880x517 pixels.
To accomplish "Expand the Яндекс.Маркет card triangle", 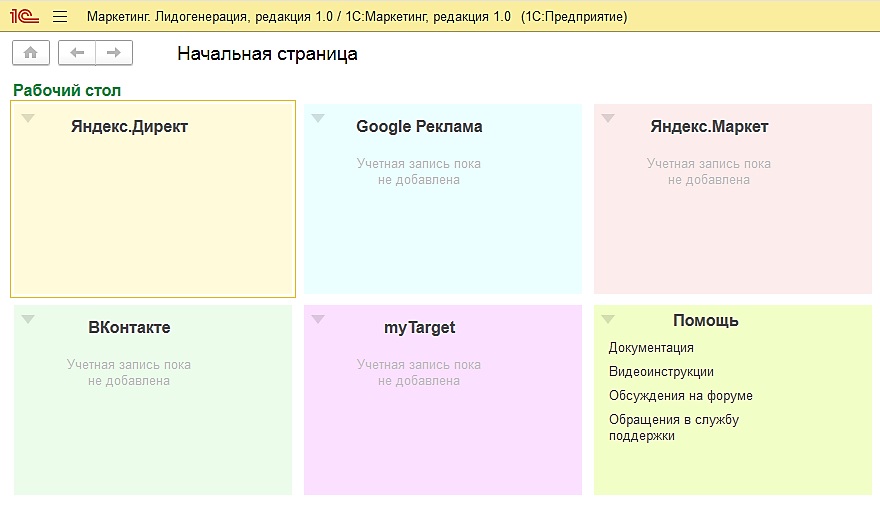I will 608,118.
